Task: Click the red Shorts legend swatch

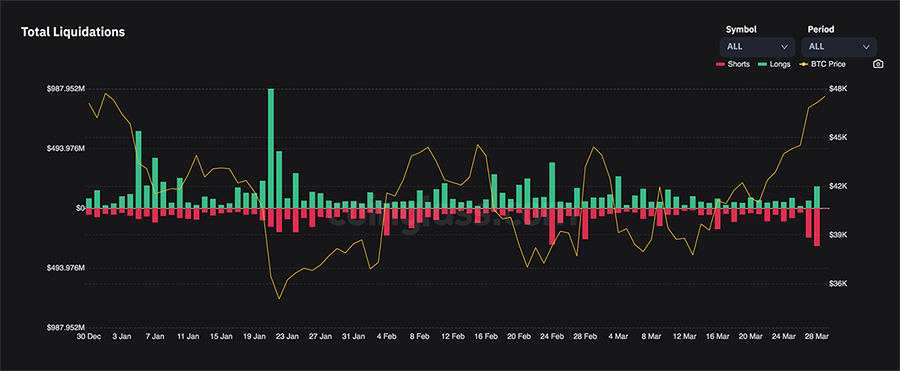Action: tap(720, 64)
